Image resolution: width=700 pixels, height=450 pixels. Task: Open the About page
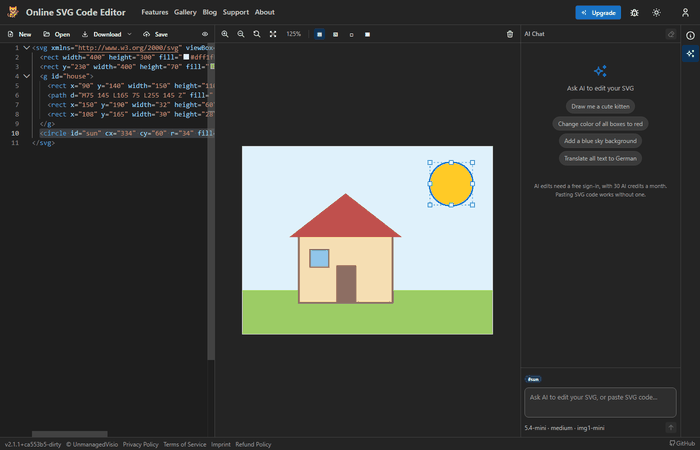(x=264, y=12)
